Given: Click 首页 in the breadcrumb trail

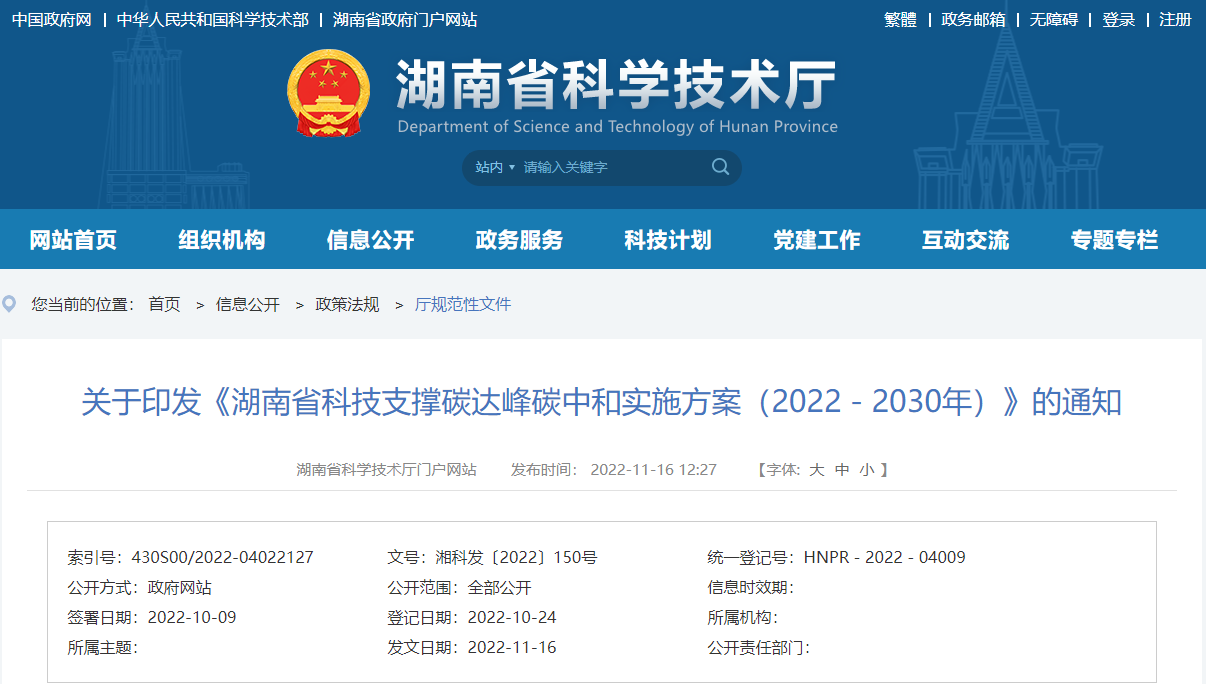Looking at the screenshot, I should tap(164, 304).
